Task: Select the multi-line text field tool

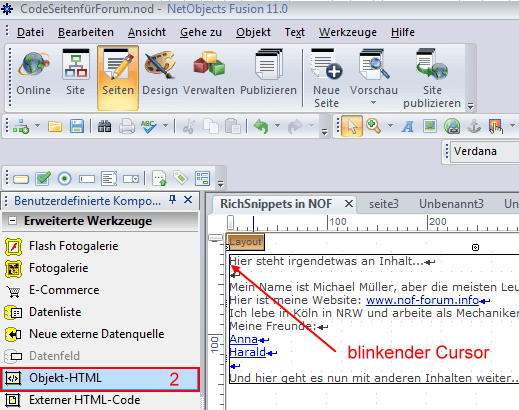Action: click(109, 179)
